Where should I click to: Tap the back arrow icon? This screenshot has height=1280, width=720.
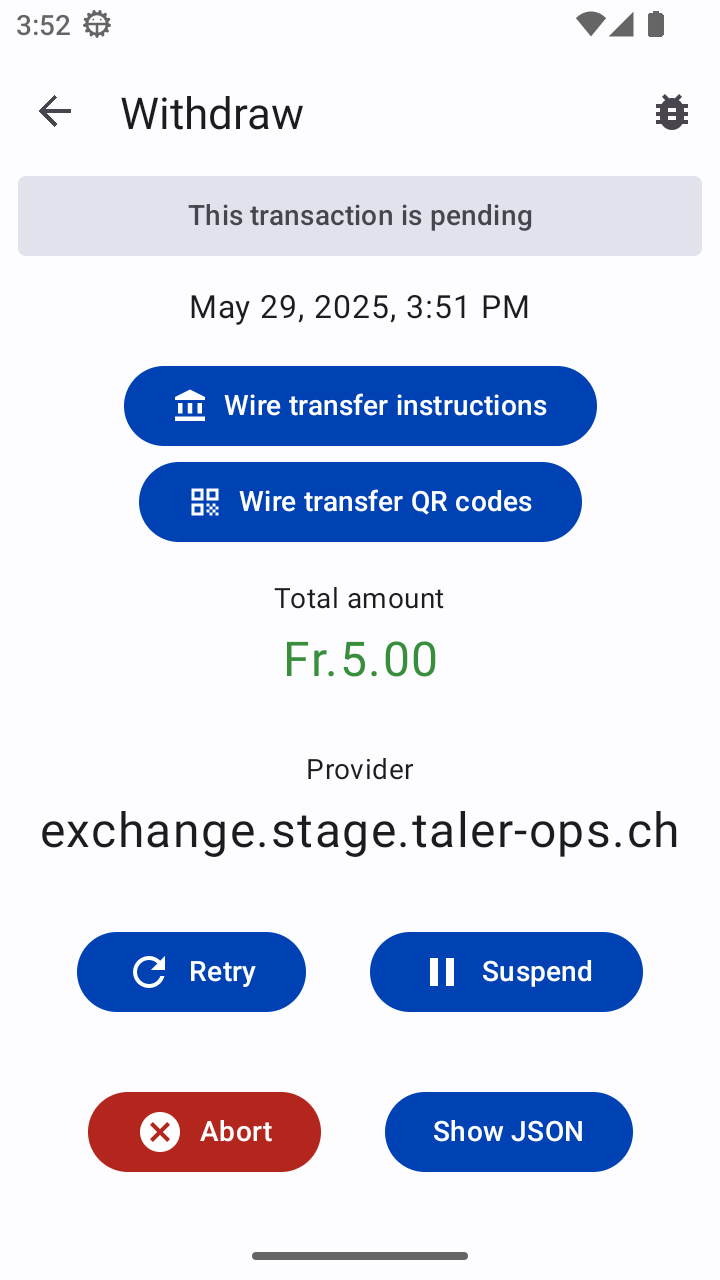pyautogui.click(x=55, y=112)
